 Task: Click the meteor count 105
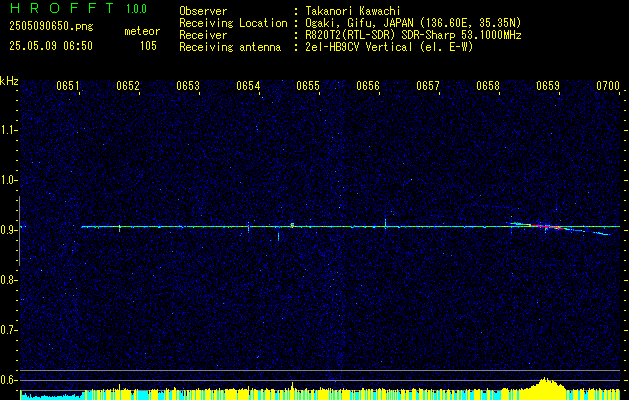coord(148,46)
